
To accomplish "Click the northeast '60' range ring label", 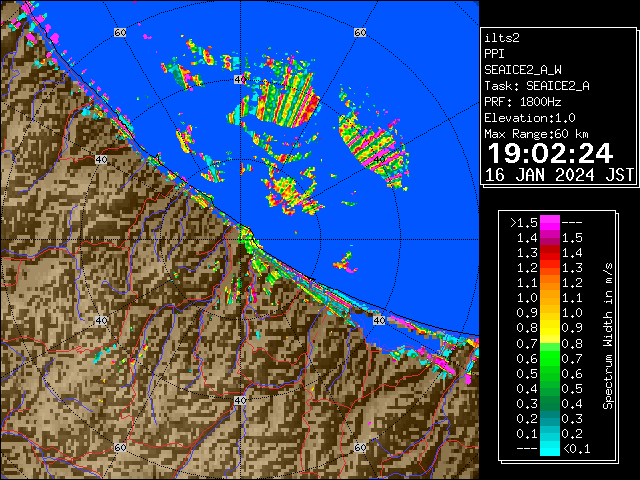I will point(360,33).
